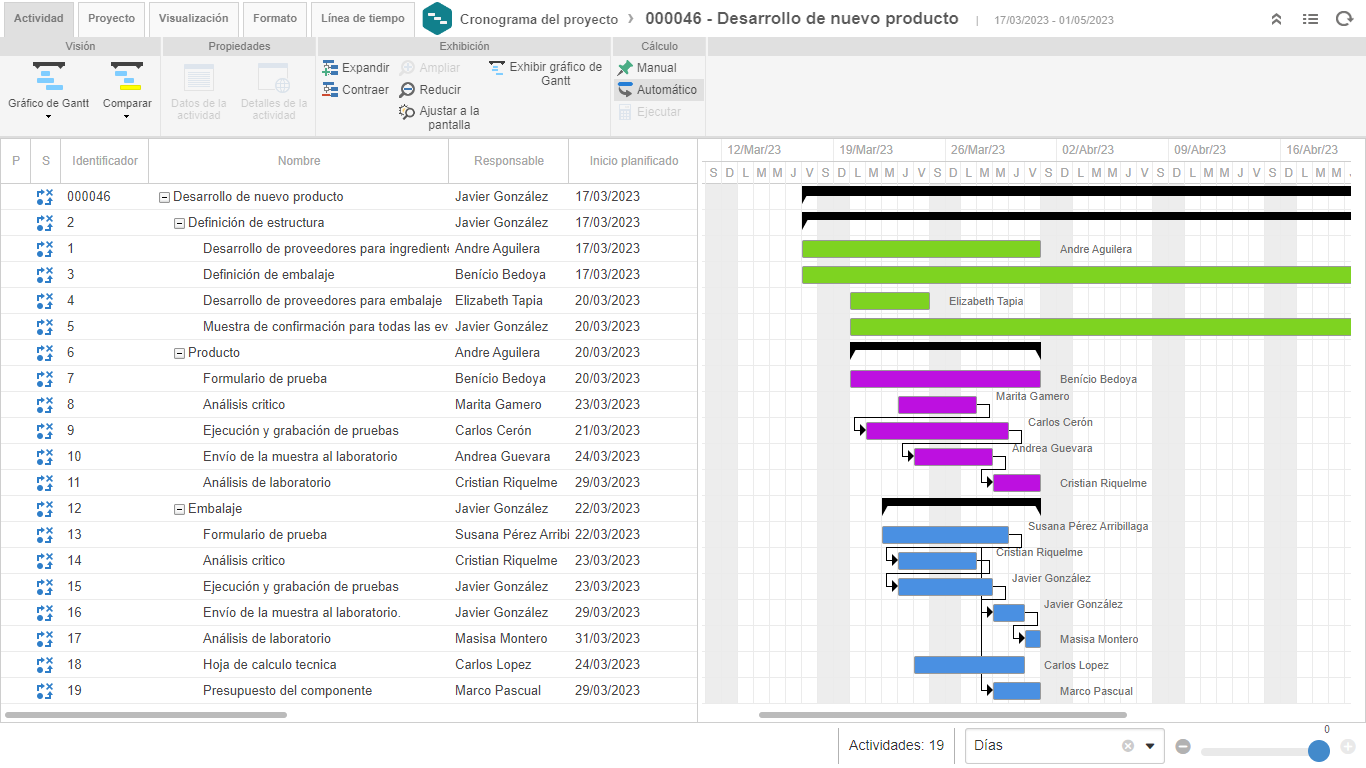This screenshot has height=768, width=1366.
Task: Collapse the Definición de estructura group
Action: click(x=180, y=223)
